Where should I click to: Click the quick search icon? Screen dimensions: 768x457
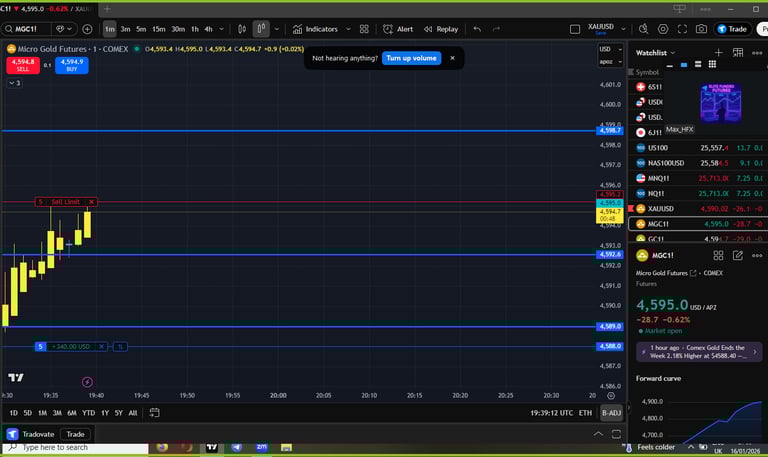[644, 29]
